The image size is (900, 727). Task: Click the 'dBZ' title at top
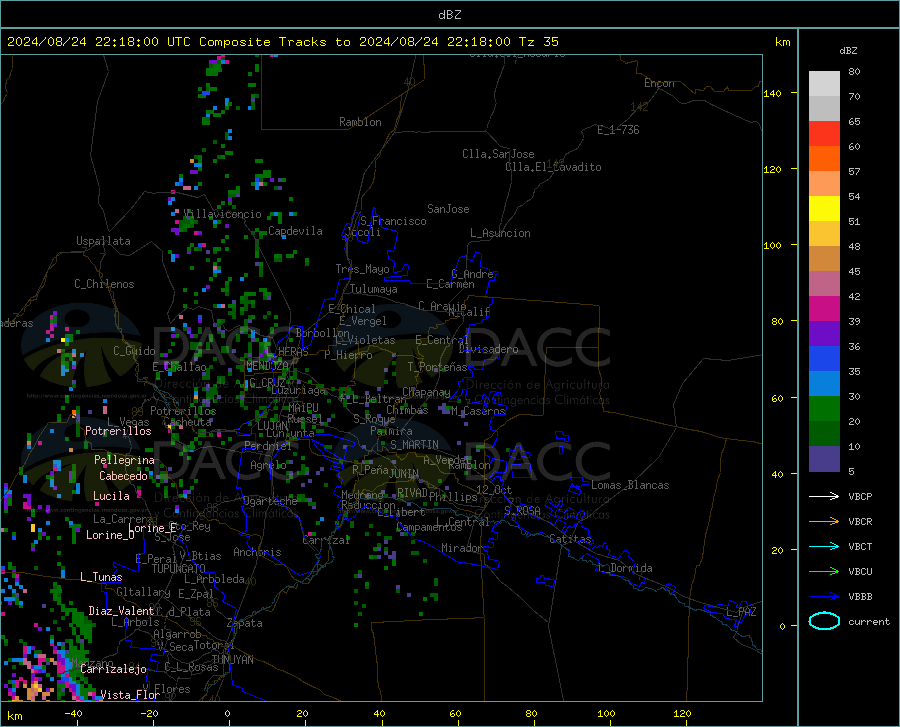click(449, 15)
